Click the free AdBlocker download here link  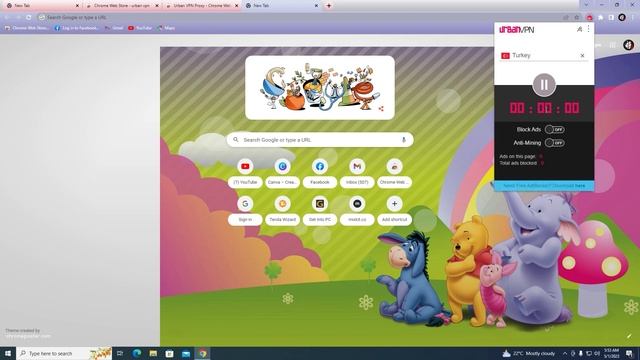580,186
